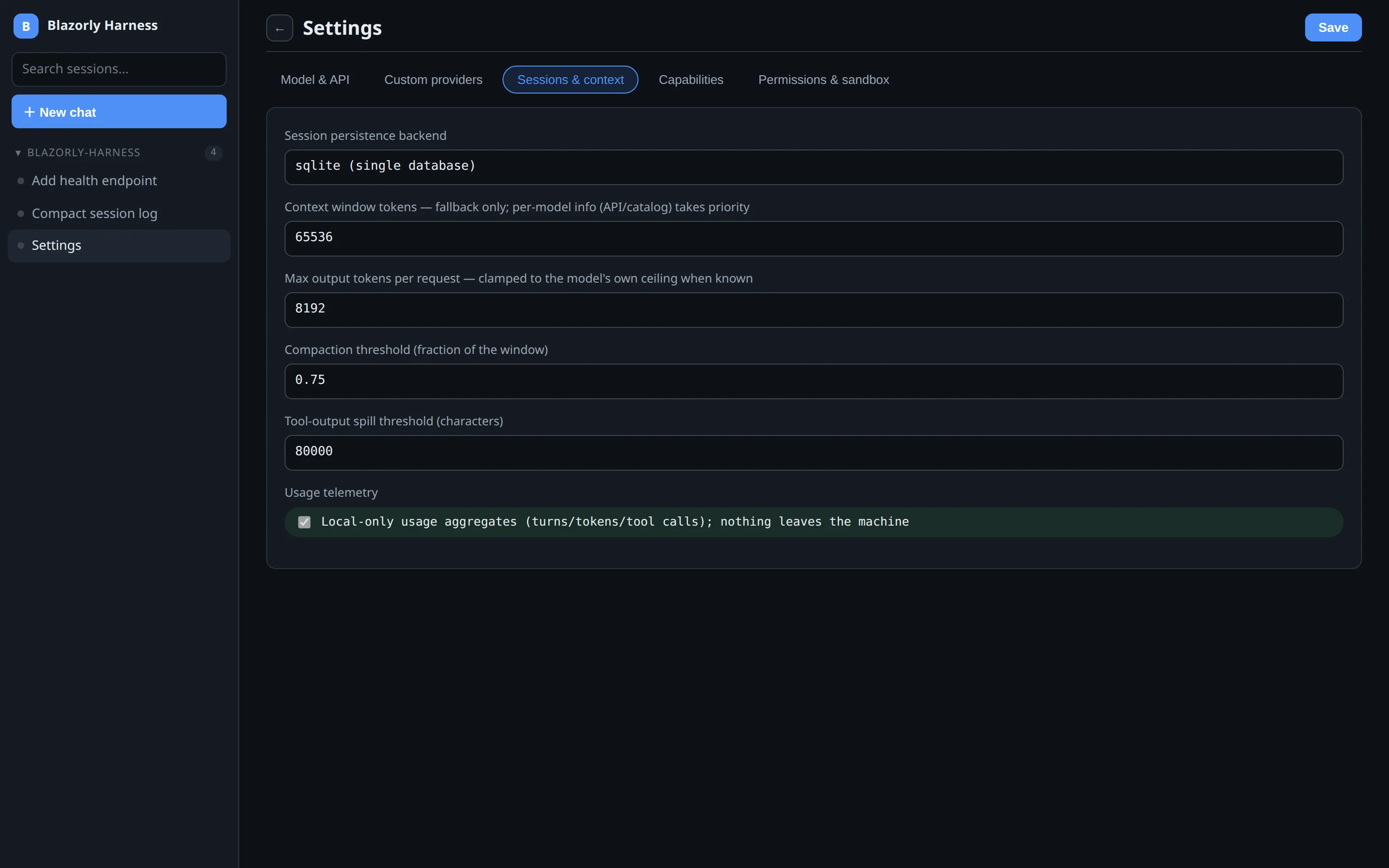Open the Model & API tab
This screenshot has width=1389, height=868.
coord(314,80)
